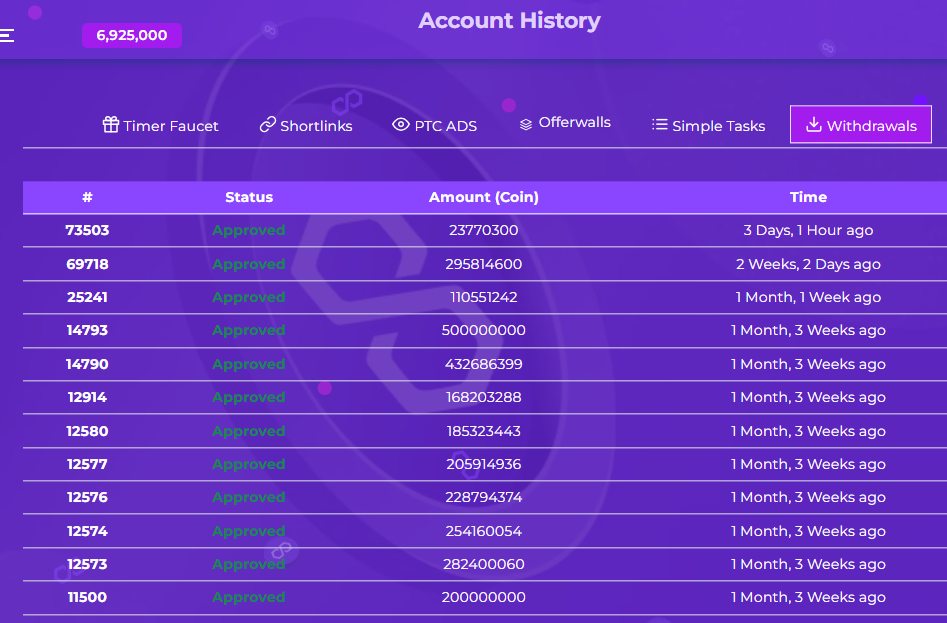Select withdrawal ID 73503
This screenshot has height=623, width=947.
click(x=88, y=230)
